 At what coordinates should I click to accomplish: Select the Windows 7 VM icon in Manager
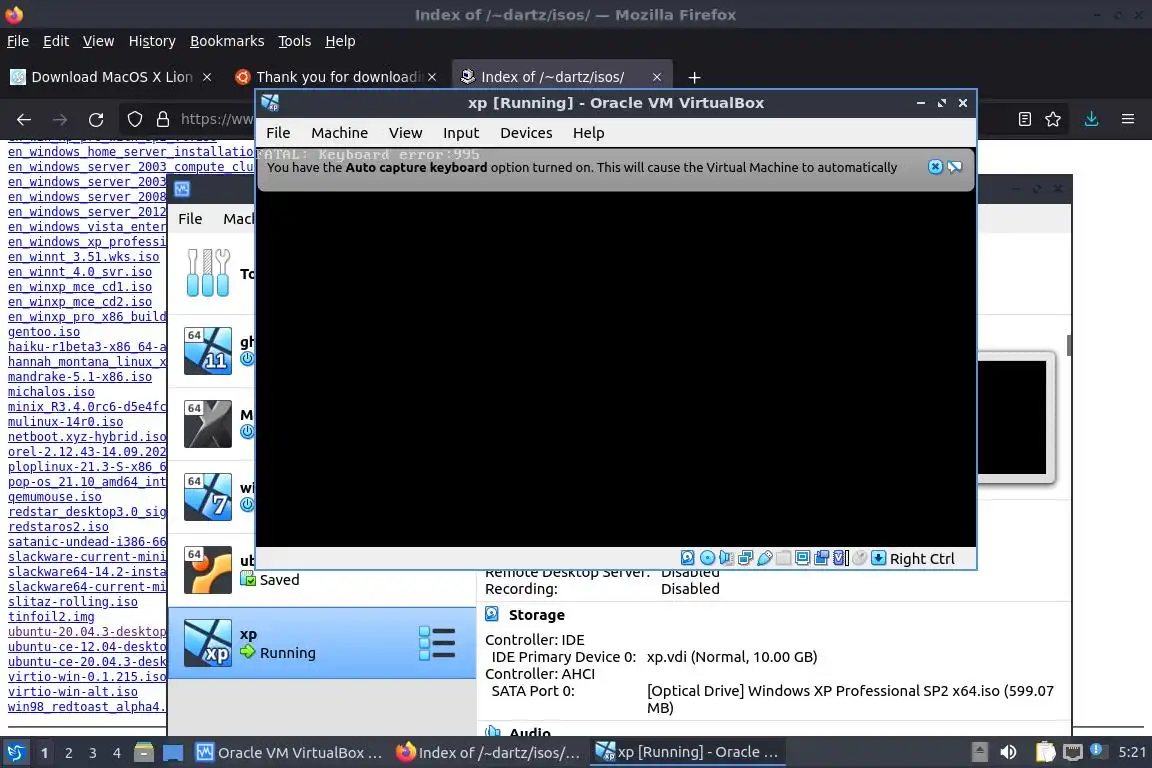pos(208,497)
